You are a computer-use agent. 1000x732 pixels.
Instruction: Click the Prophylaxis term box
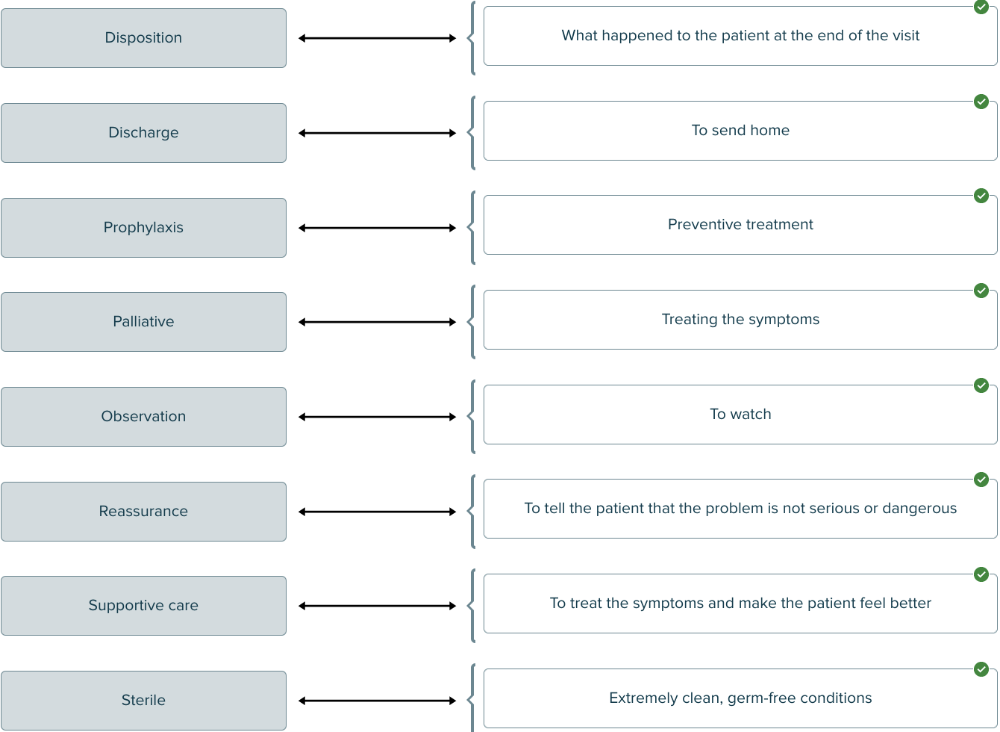click(143, 228)
